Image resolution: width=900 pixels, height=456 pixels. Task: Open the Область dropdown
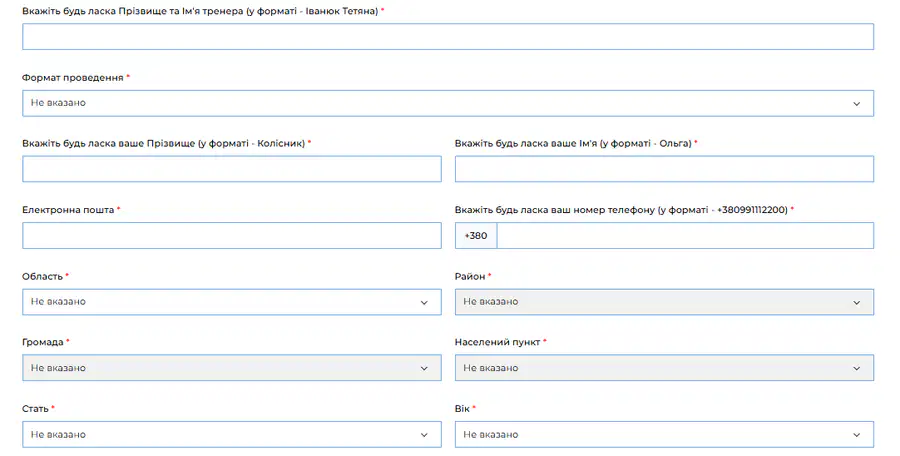tap(232, 302)
